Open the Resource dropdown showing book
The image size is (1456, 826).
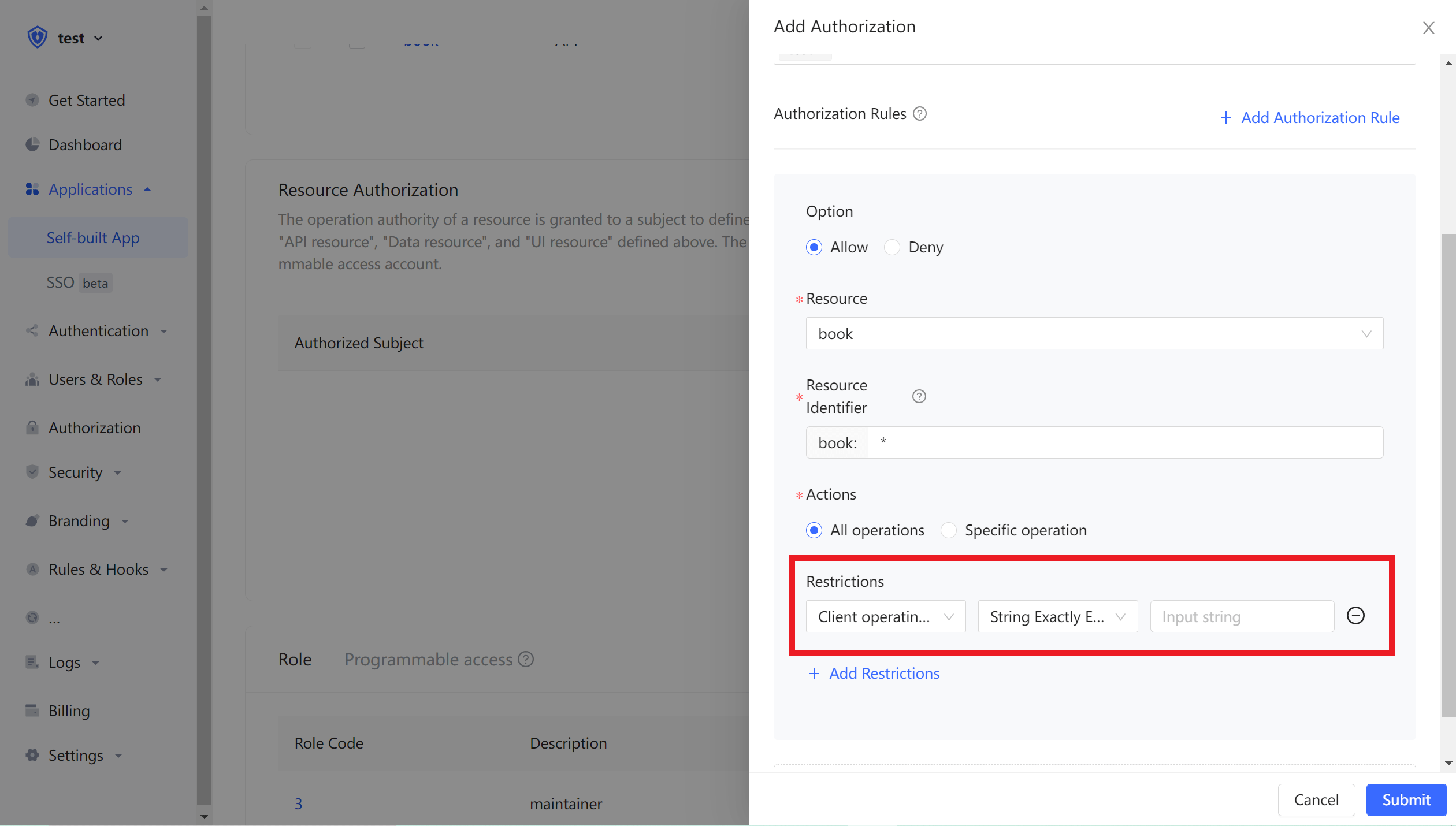point(1094,333)
